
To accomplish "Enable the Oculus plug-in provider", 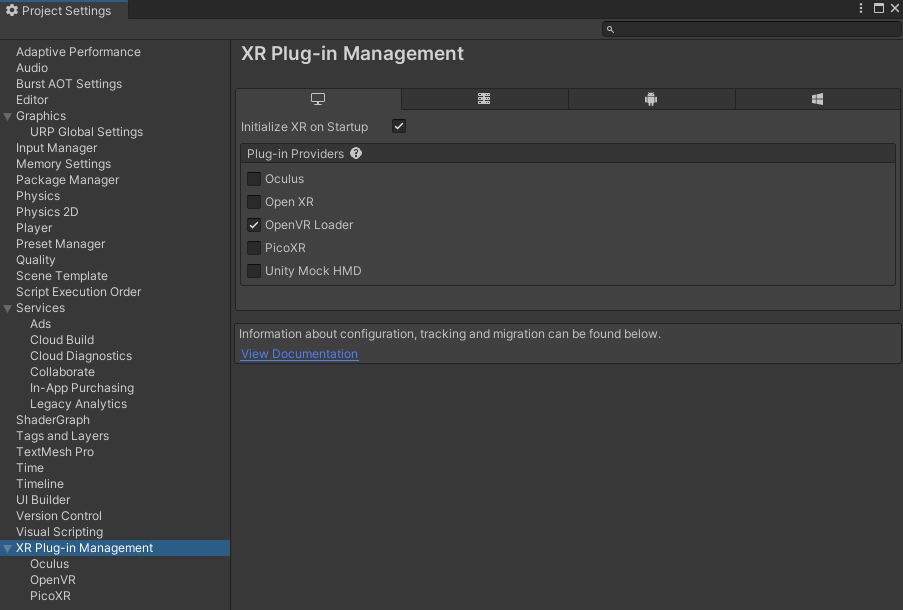I will [x=254, y=179].
